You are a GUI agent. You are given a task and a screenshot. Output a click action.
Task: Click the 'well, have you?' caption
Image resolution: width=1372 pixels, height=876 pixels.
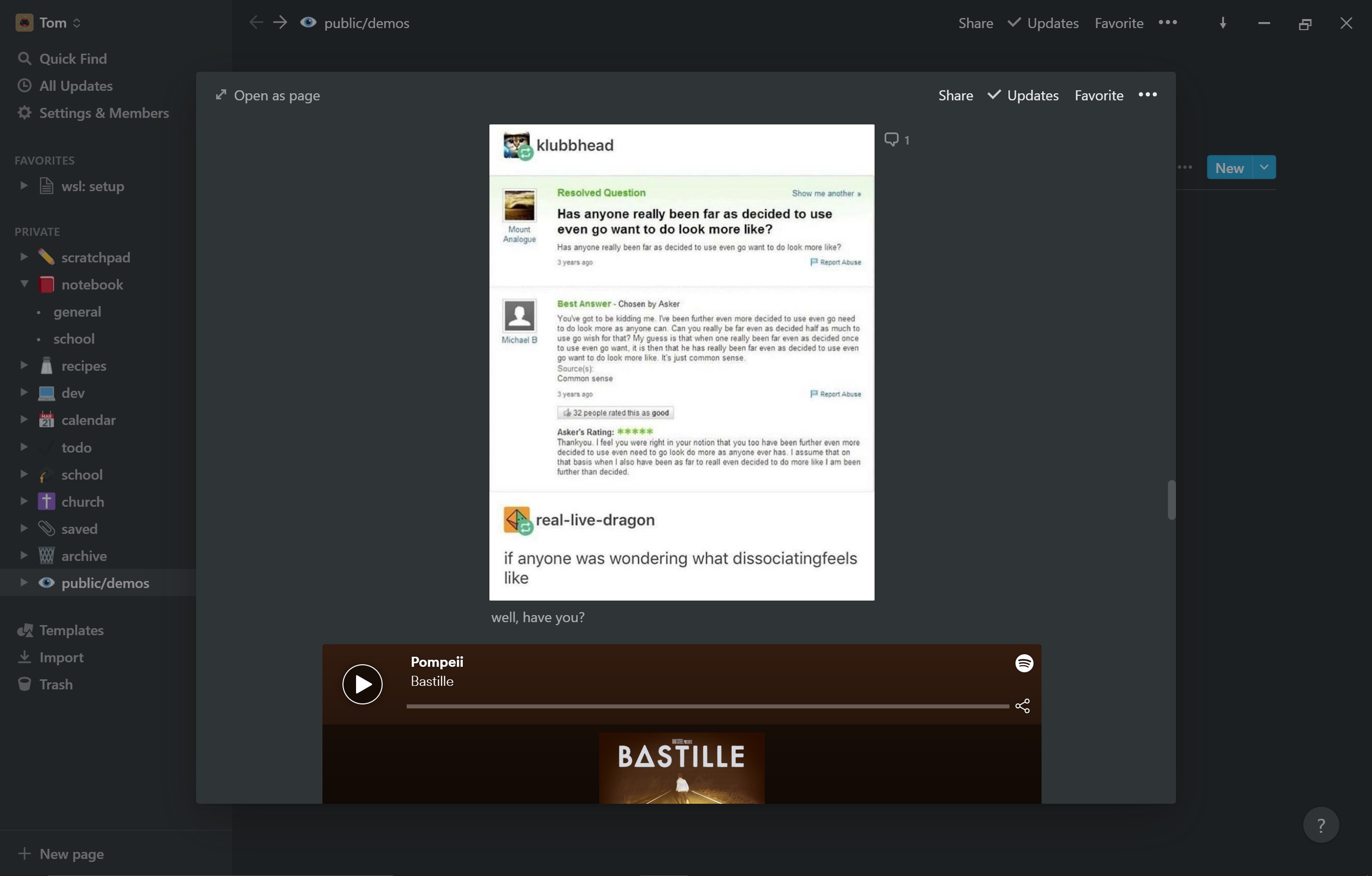click(538, 617)
